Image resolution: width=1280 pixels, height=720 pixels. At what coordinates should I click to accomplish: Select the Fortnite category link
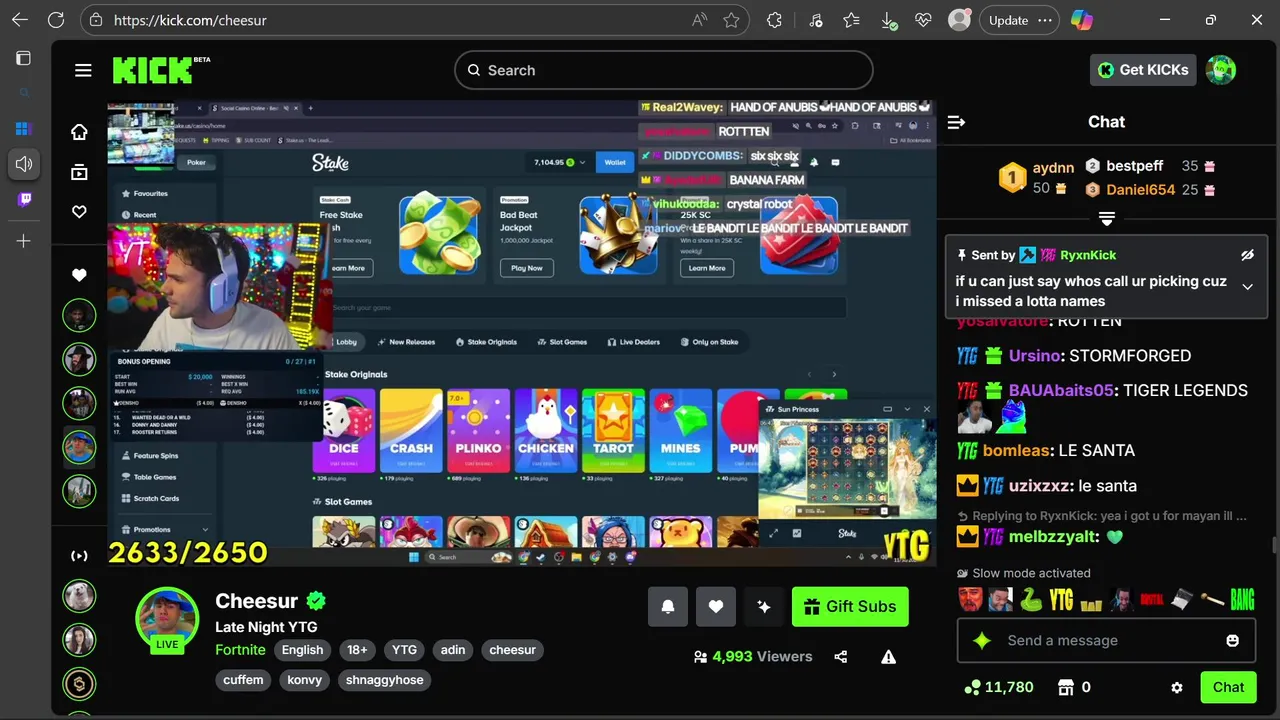click(x=240, y=650)
